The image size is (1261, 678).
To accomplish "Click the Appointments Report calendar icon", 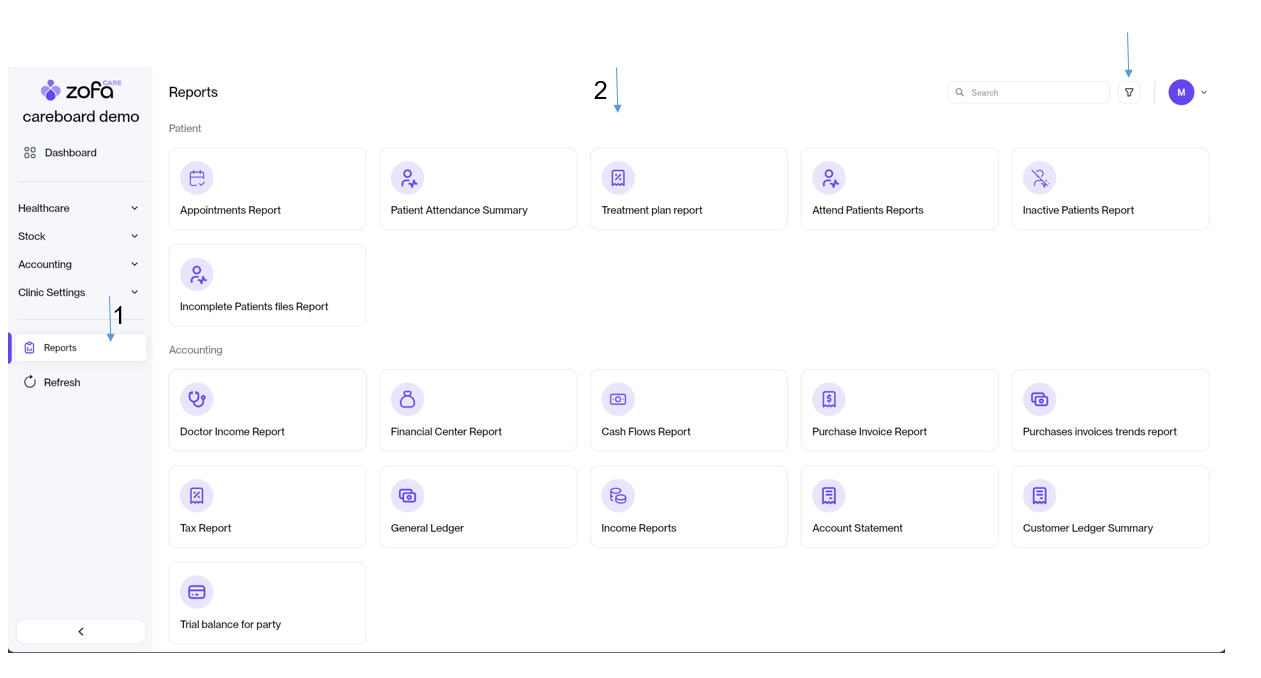I will click(197, 178).
